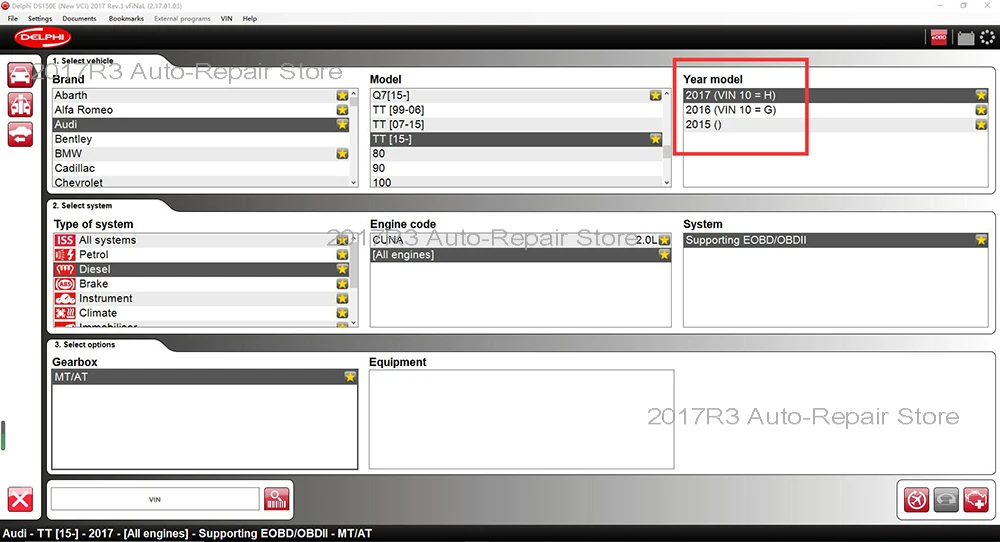Click the Petrol system type icon
The image size is (1000, 542).
coord(65,254)
